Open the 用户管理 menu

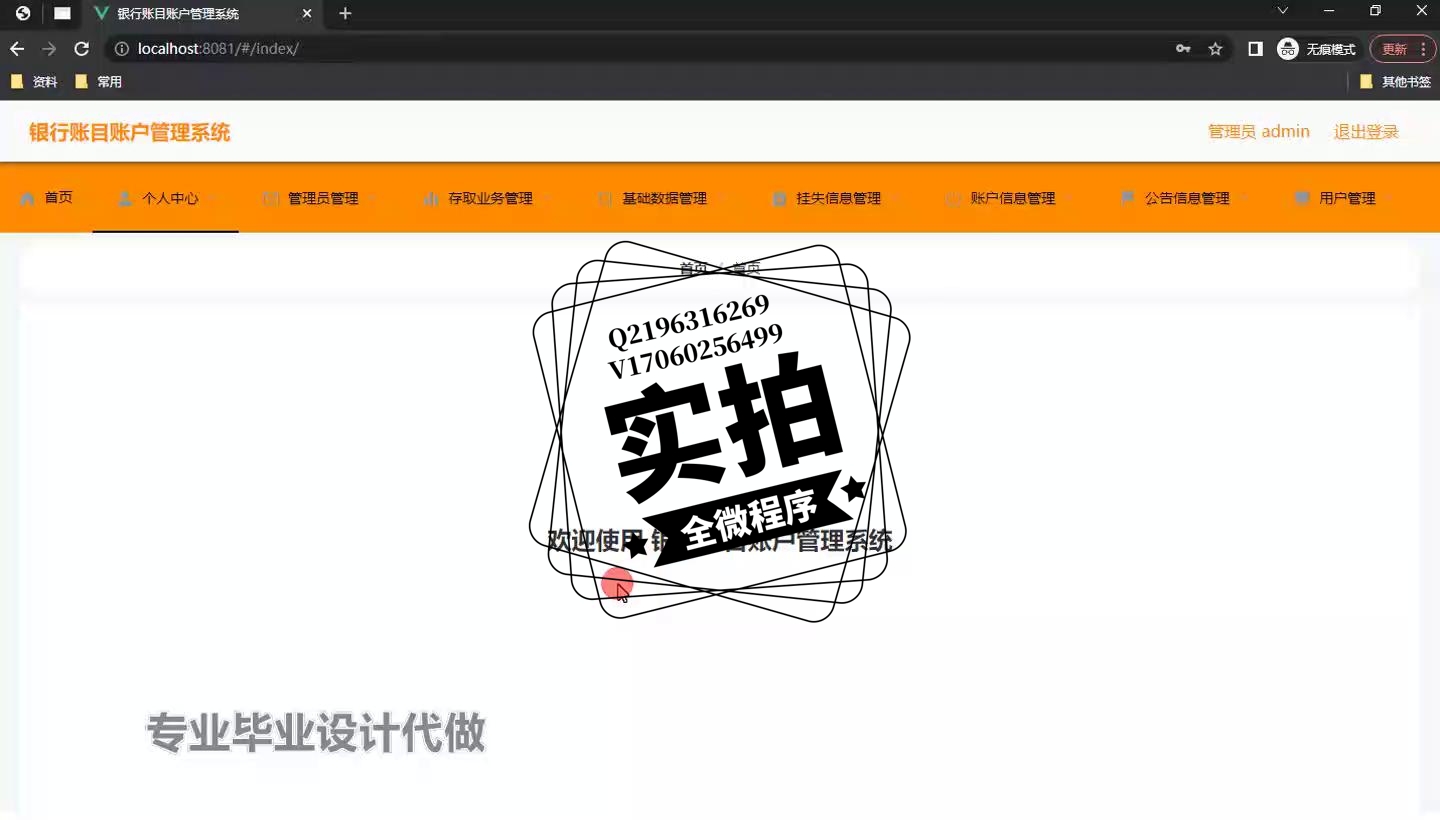pos(1343,198)
